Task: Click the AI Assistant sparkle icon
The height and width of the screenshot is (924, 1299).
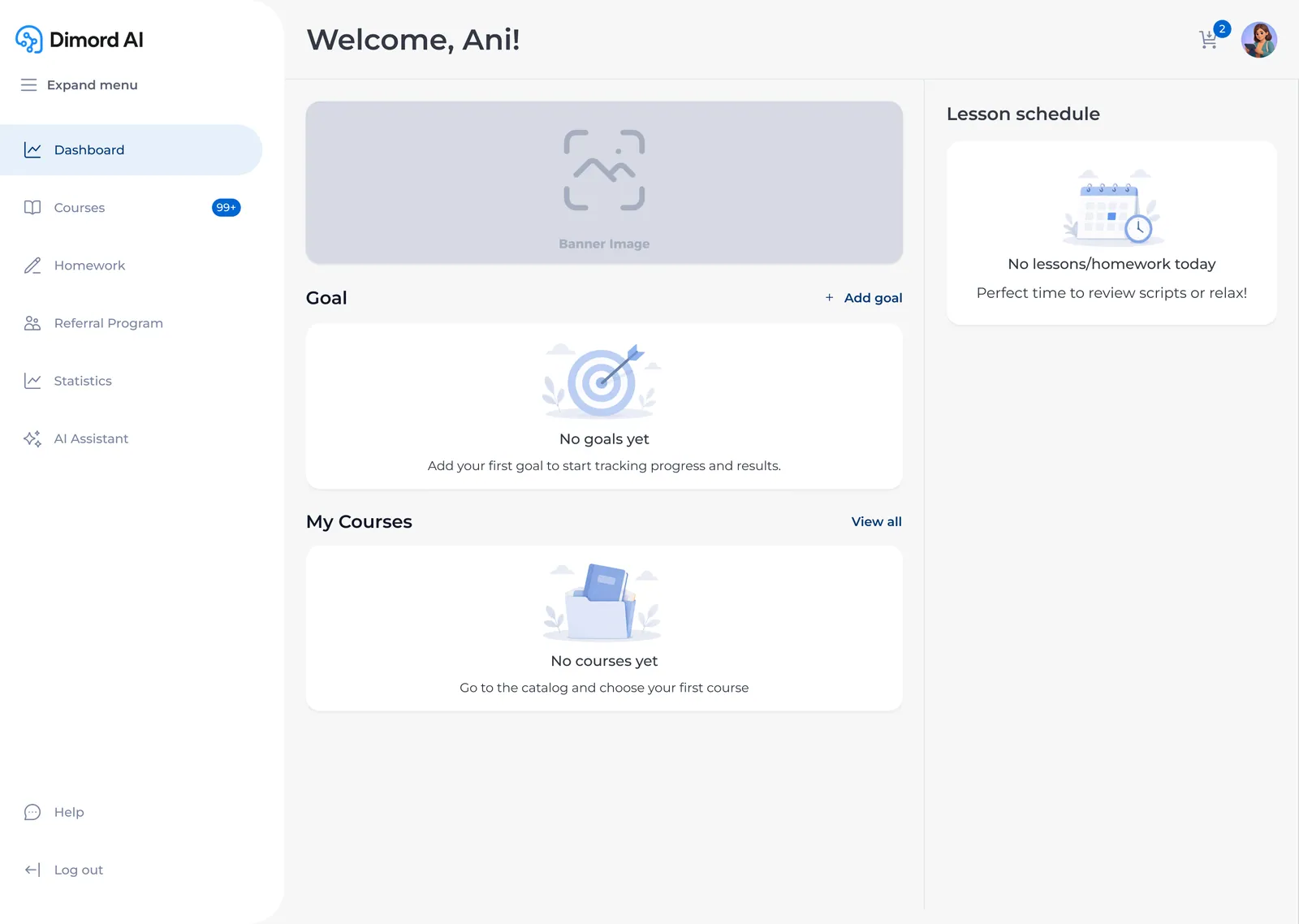Action: (x=32, y=438)
